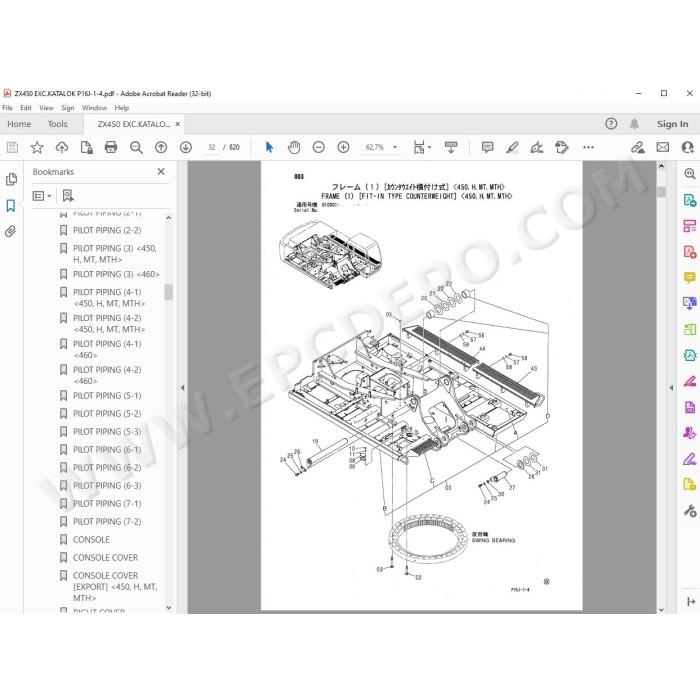Open bookmark PILOT PIPING (6-3)
The width and height of the screenshot is (700, 700).
[107, 485]
